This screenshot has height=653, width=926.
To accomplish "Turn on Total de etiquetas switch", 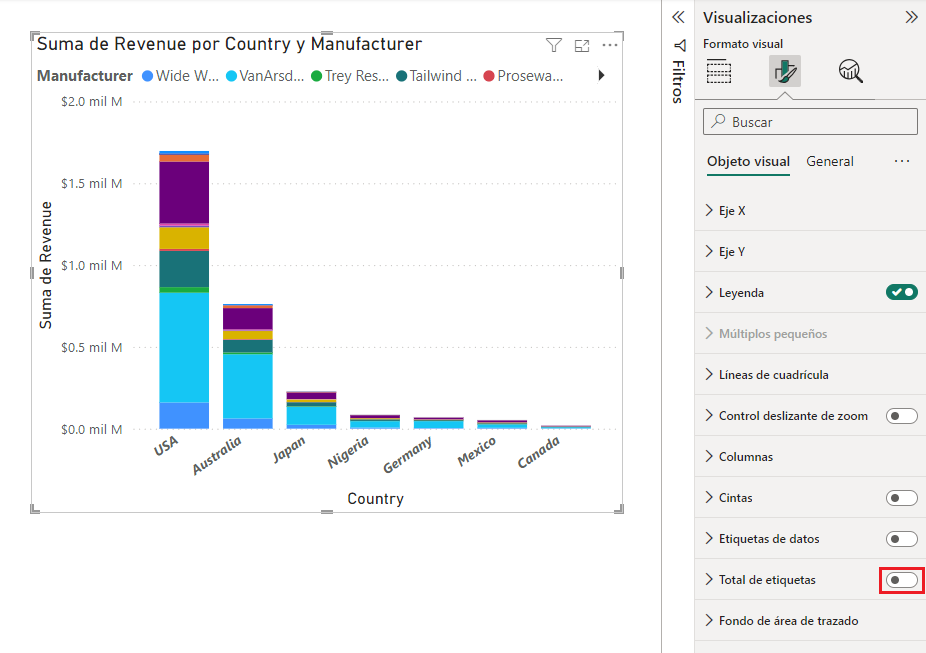I will [901, 580].
